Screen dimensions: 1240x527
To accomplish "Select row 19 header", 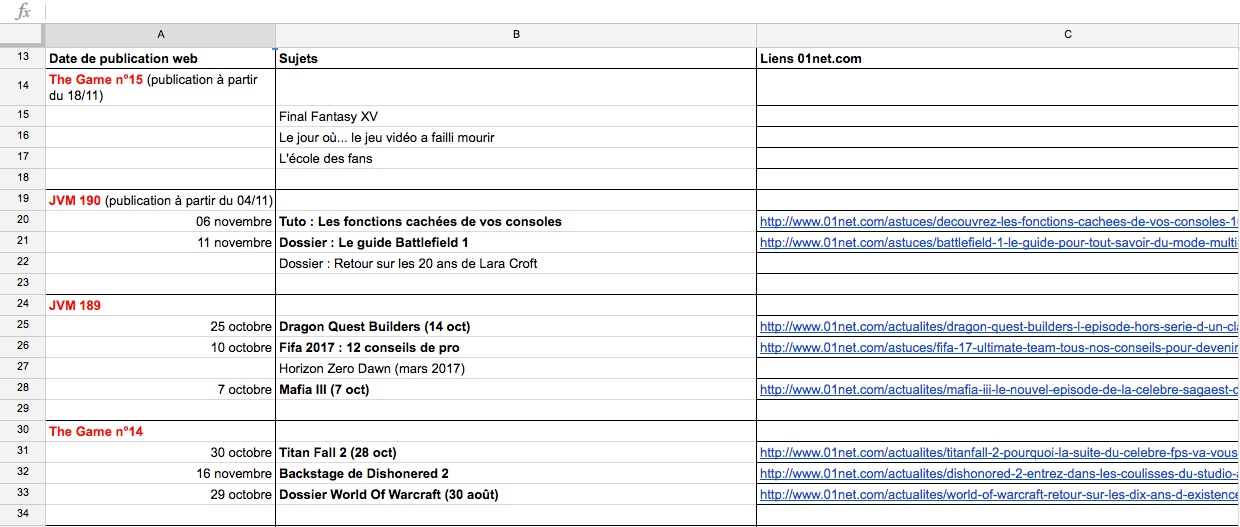I will click(x=23, y=200).
